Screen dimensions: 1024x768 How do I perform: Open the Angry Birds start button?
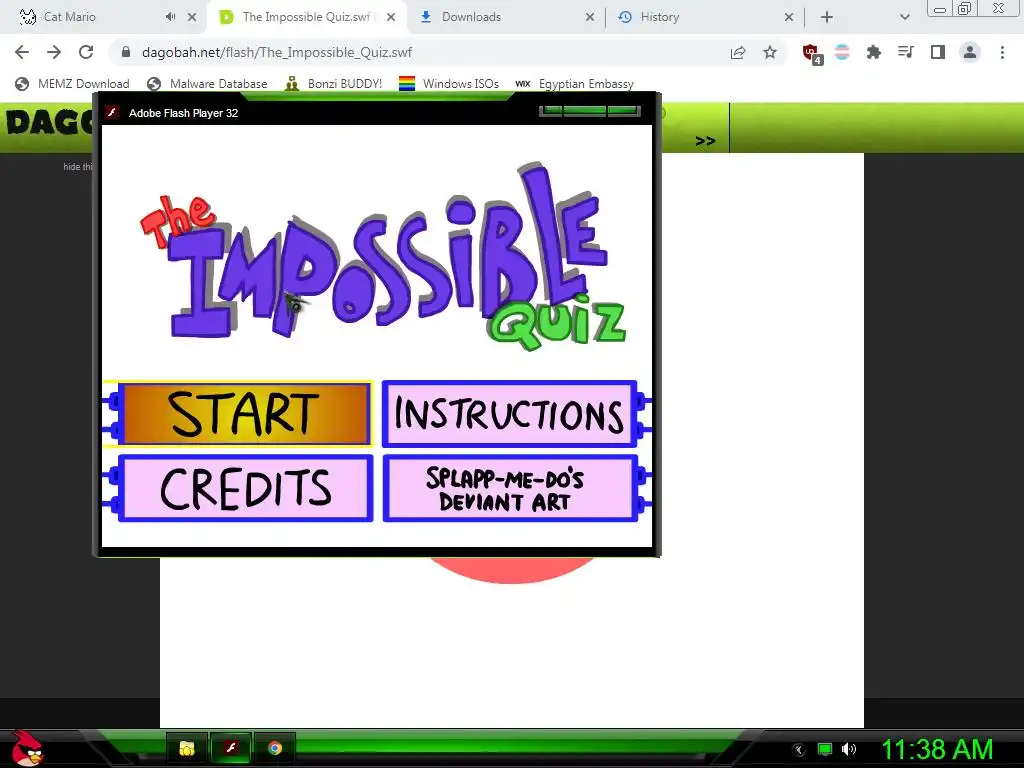[x=27, y=748]
